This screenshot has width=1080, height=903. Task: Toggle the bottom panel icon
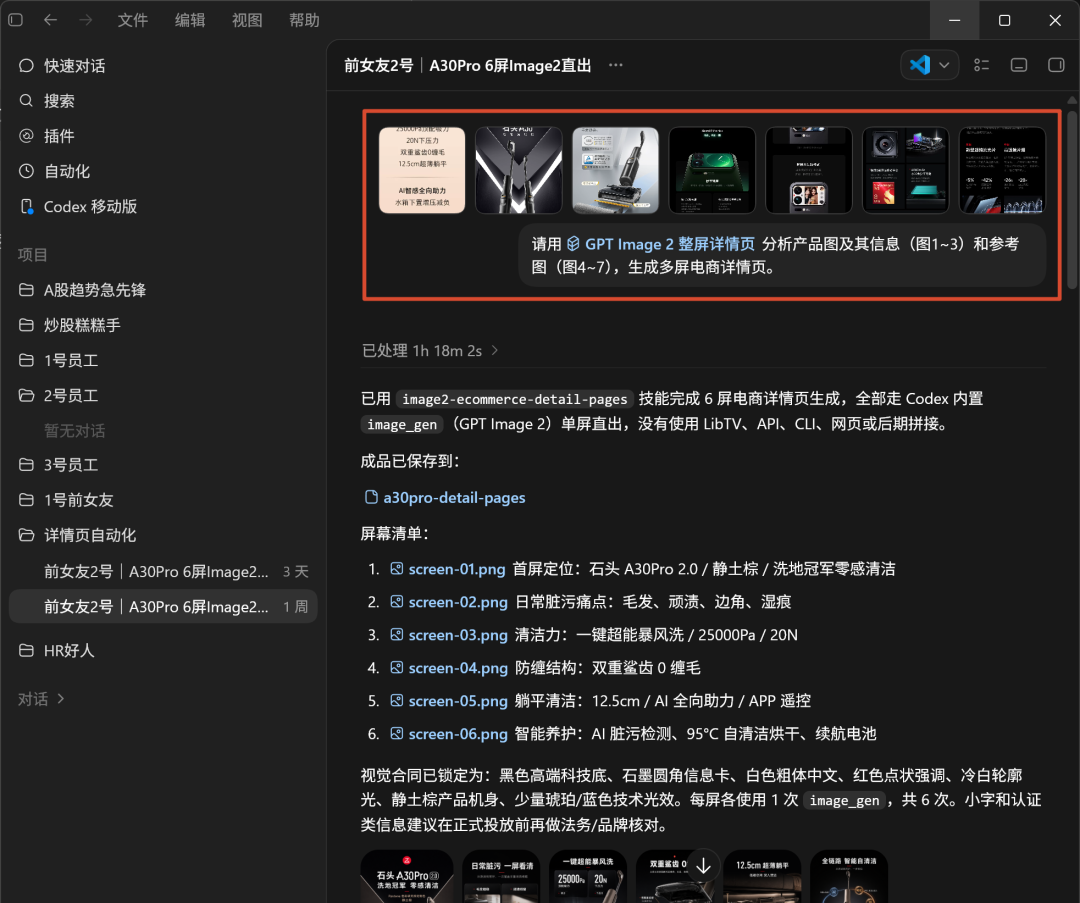[1019, 65]
